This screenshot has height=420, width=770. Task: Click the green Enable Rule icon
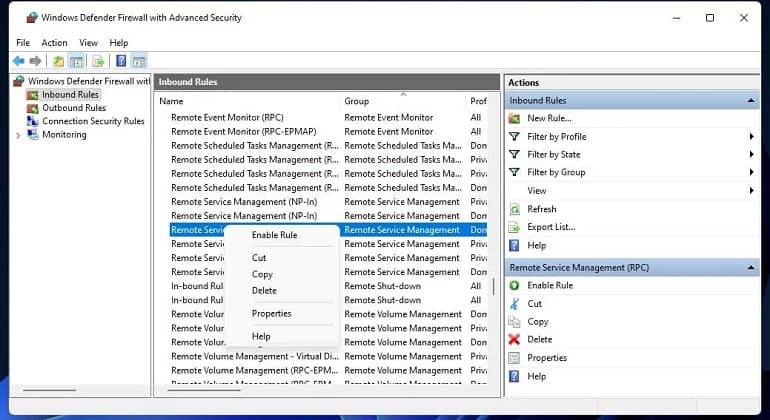pyautogui.click(x=514, y=285)
